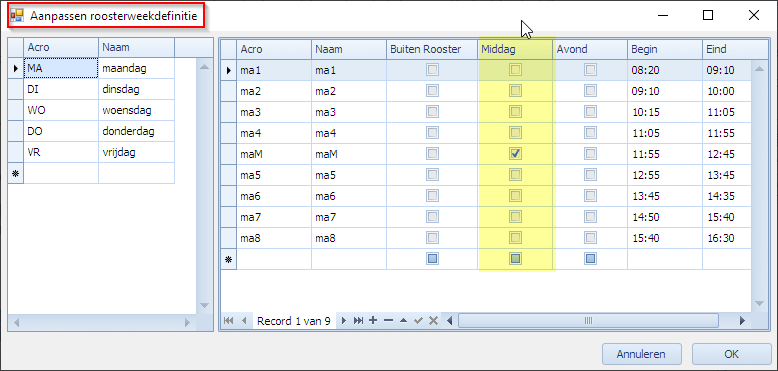Enable Buiten Rooster for ma8
This screenshot has height=371, width=778.
tap(433, 238)
